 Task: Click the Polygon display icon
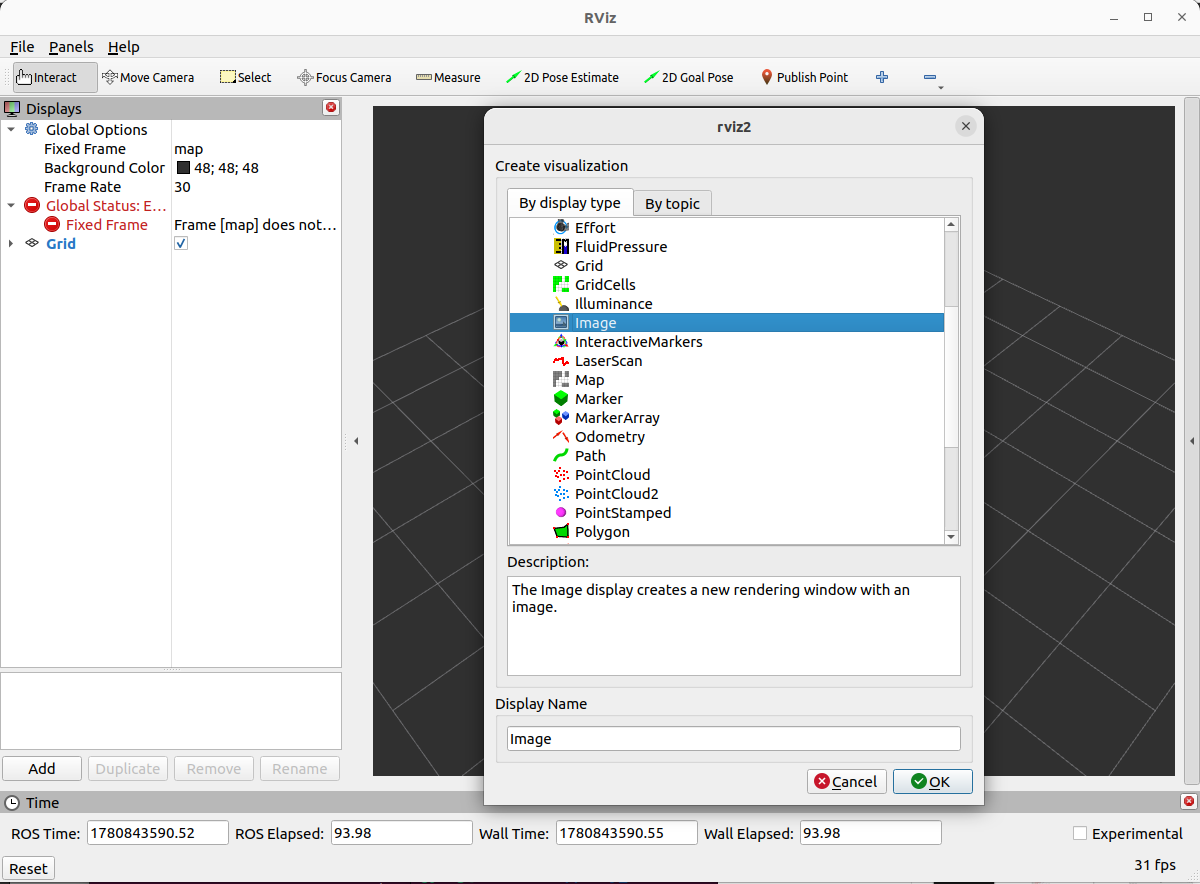[561, 531]
